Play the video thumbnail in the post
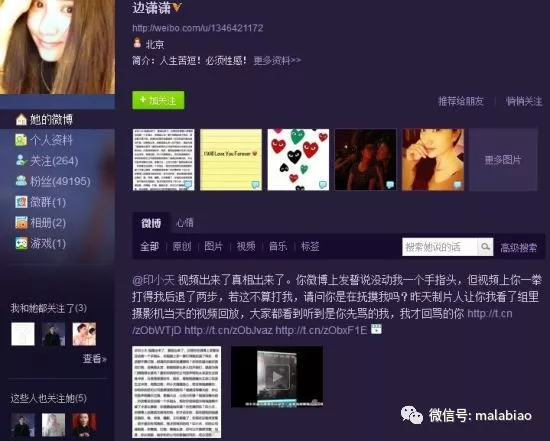The width and height of the screenshot is (550, 441). 277,376
